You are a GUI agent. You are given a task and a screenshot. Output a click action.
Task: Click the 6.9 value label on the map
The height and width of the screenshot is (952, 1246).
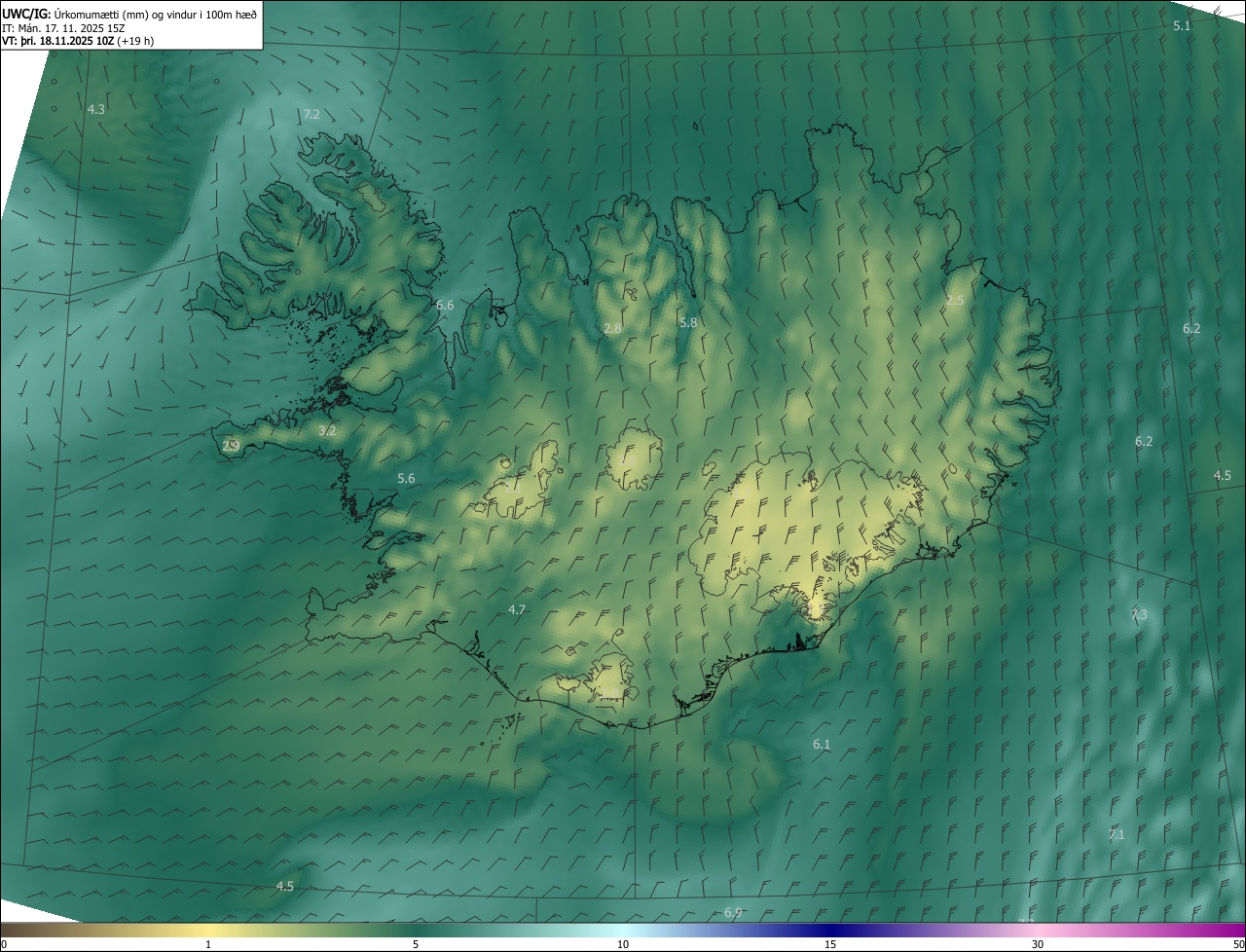pyautogui.click(x=733, y=913)
